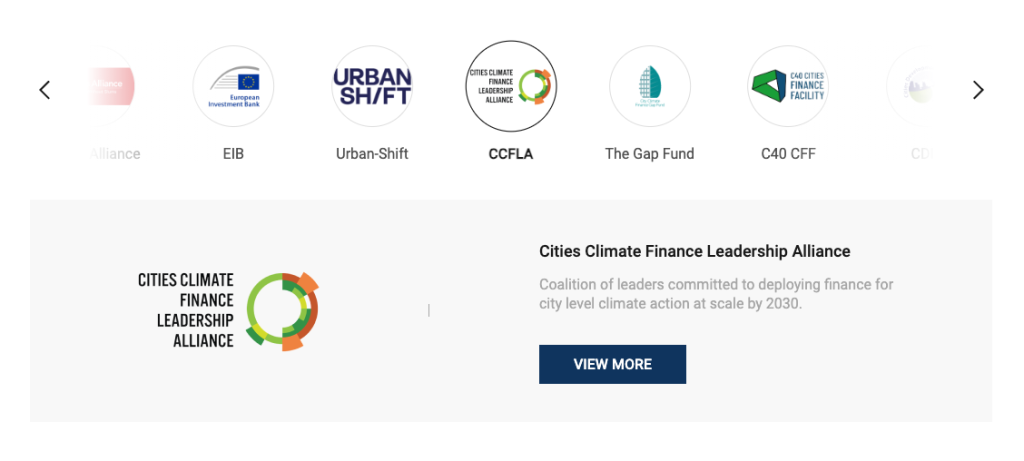Click the EIB label text
The image size is (1024, 461).
click(x=233, y=154)
